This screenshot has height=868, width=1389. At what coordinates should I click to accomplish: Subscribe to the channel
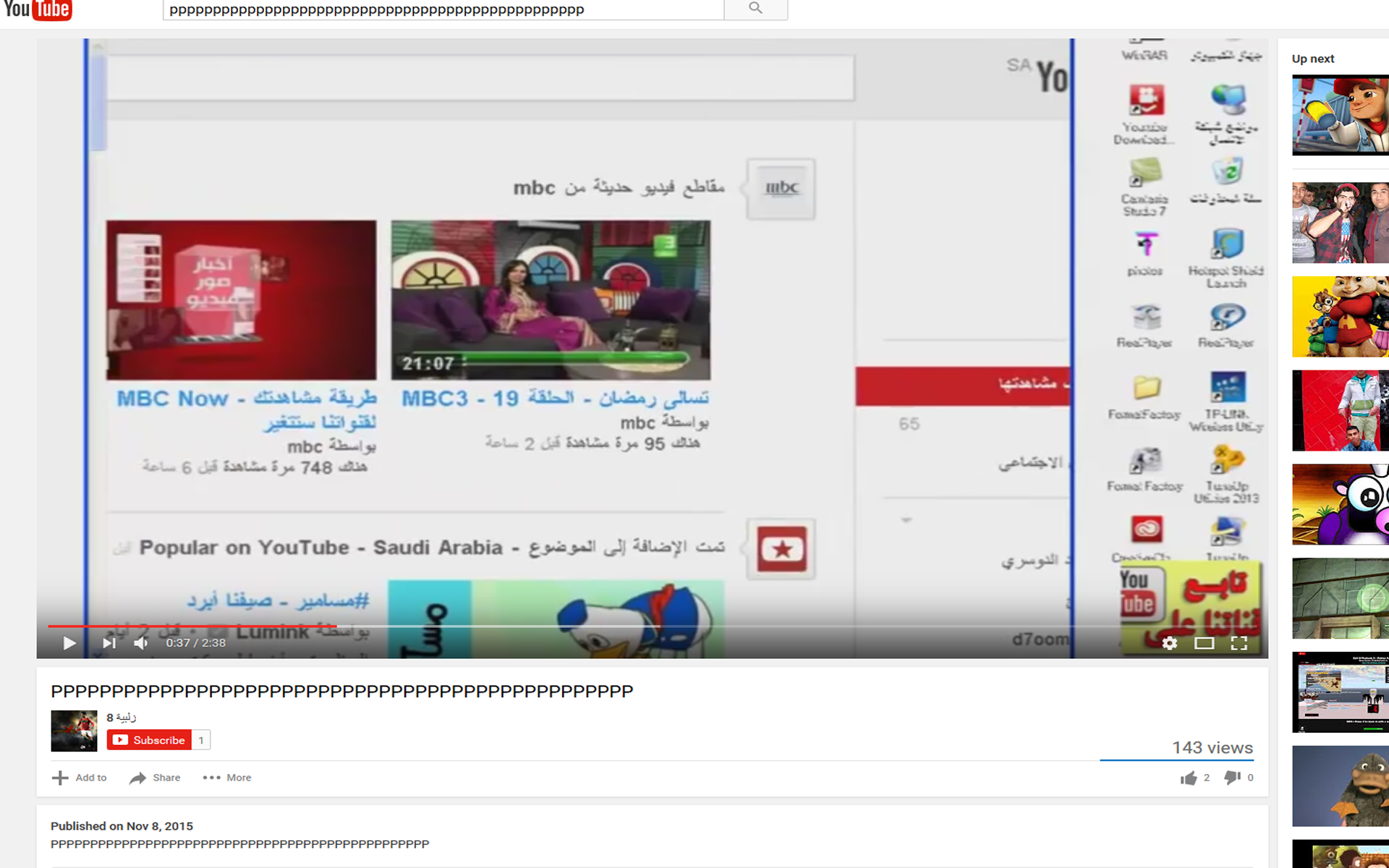coord(150,740)
